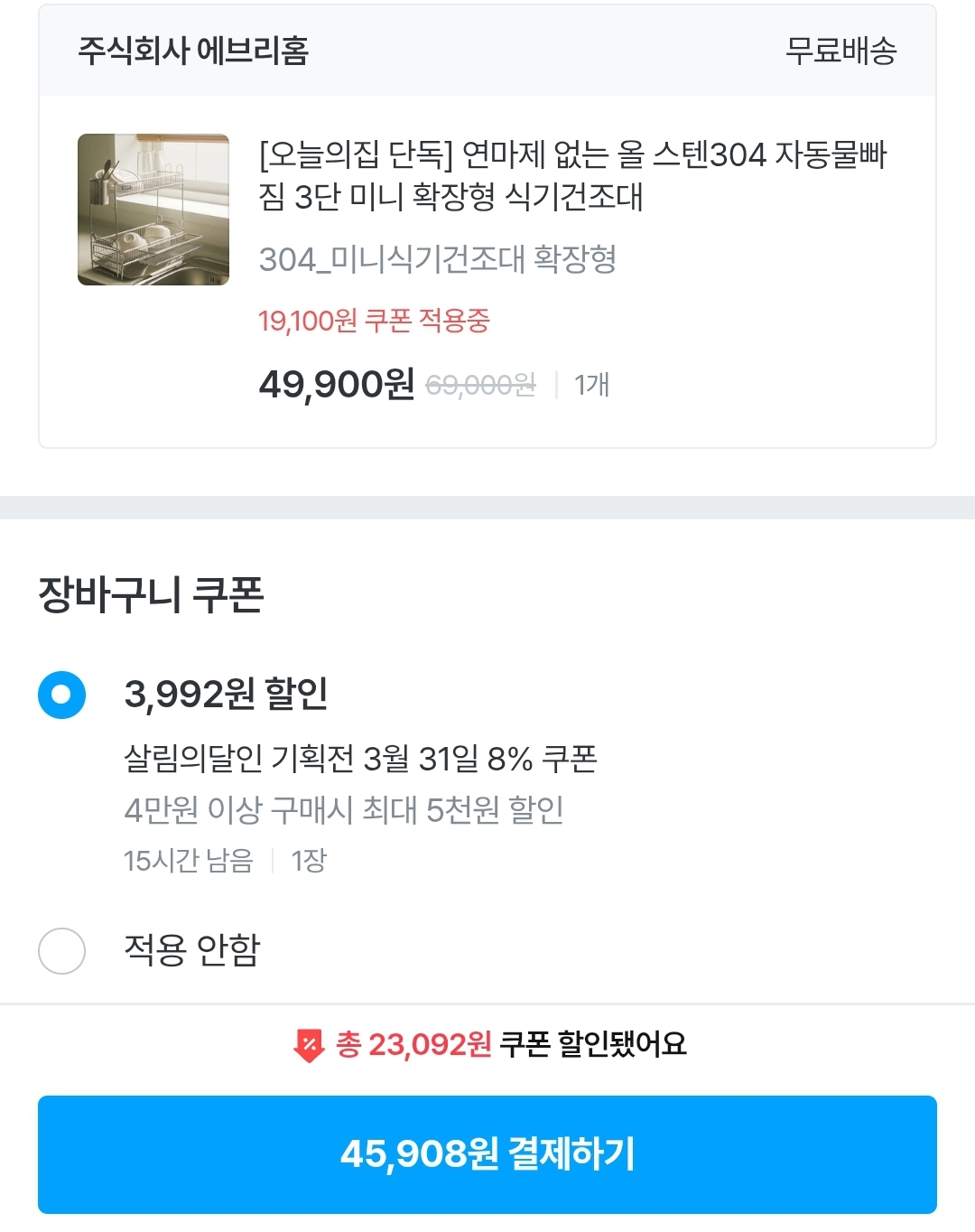Click the 적용 안함 option label
Viewport: 975px width, 1232px height.
(x=192, y=950)
